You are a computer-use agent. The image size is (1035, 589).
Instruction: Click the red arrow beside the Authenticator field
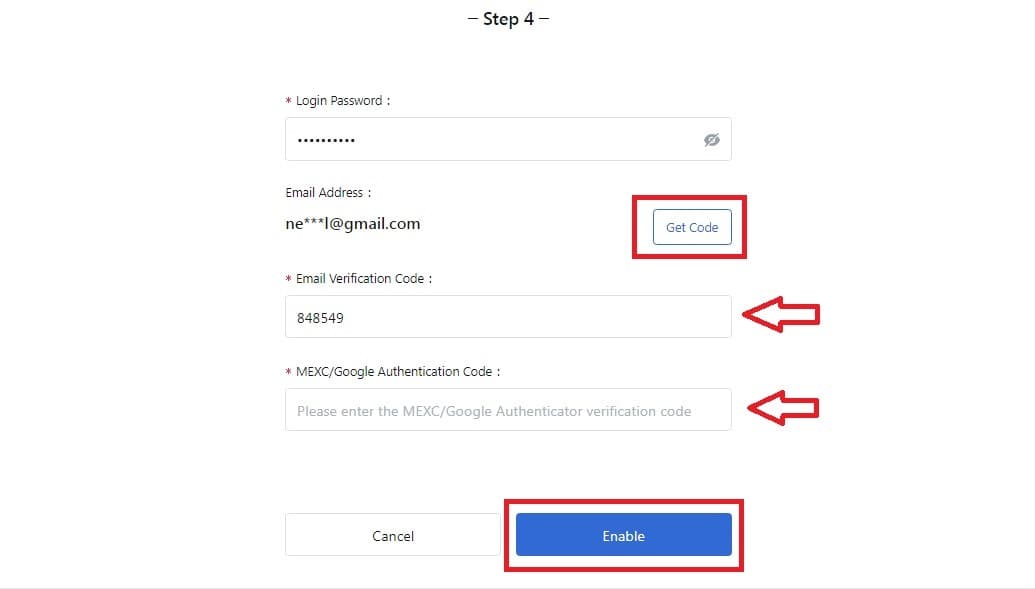[783, 408]
